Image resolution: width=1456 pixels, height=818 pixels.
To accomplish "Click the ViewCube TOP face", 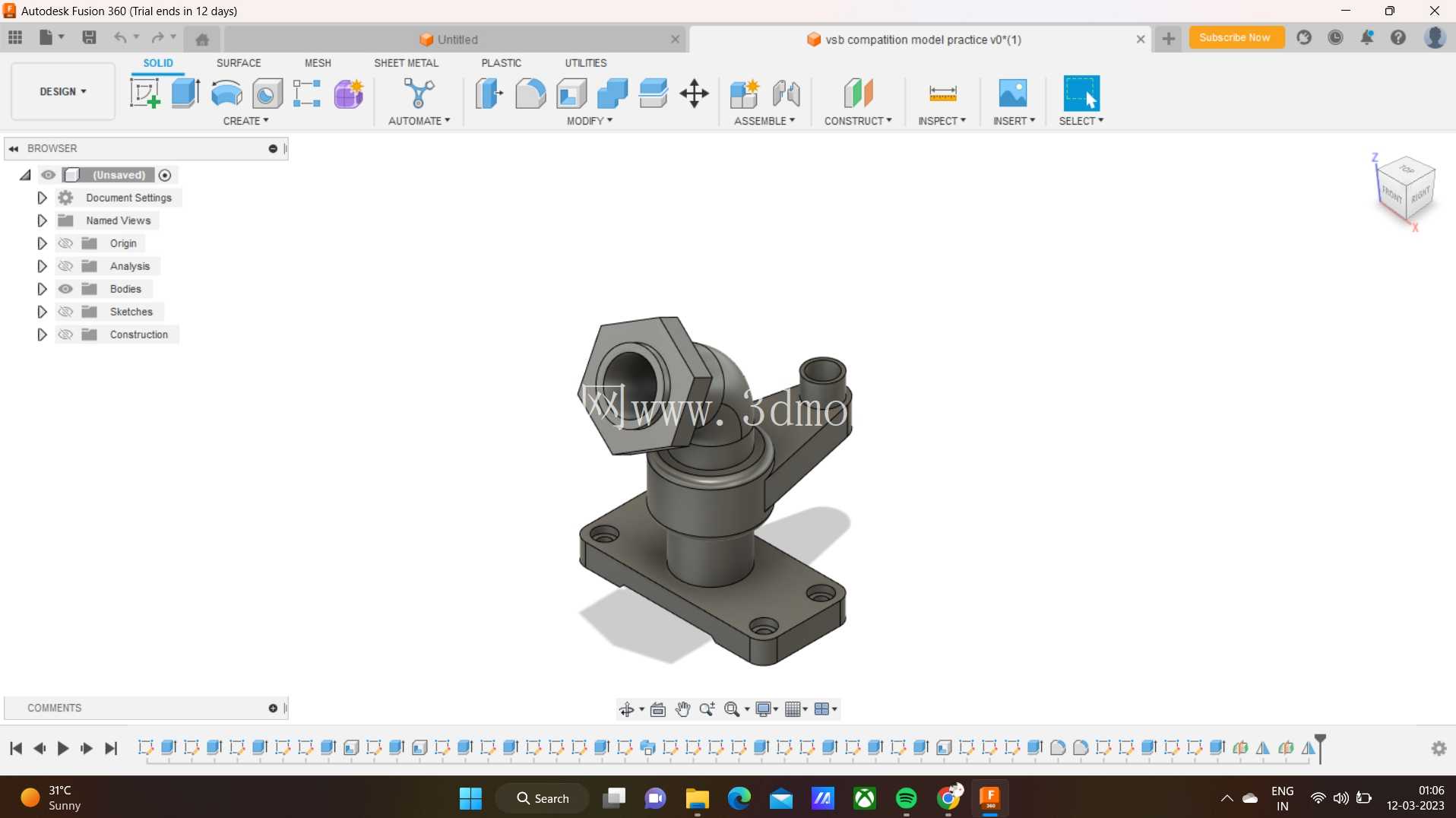I will 1407,169.
